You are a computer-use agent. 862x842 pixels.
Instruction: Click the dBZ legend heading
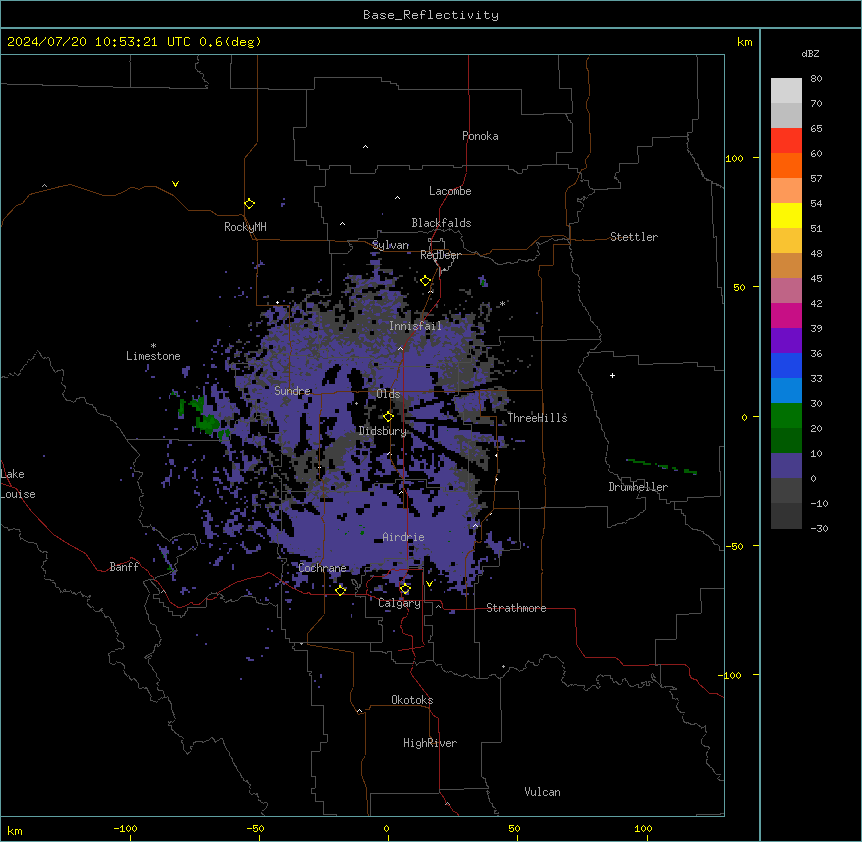[x=810, y=53]
